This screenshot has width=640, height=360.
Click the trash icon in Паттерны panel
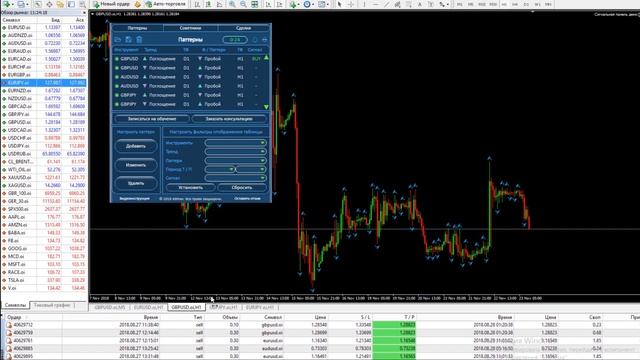click(139, 40)
